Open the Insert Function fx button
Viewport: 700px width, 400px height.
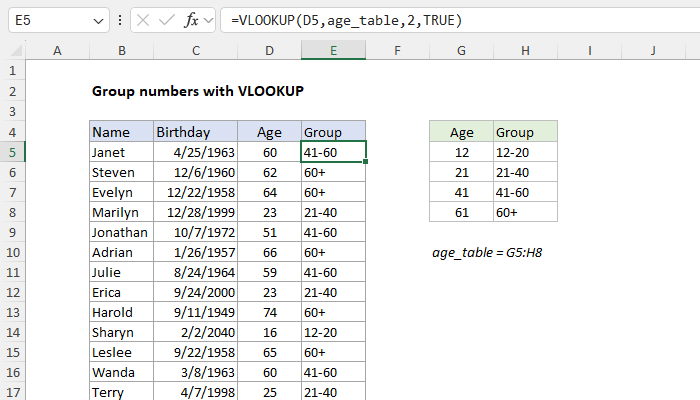(191, 20)
